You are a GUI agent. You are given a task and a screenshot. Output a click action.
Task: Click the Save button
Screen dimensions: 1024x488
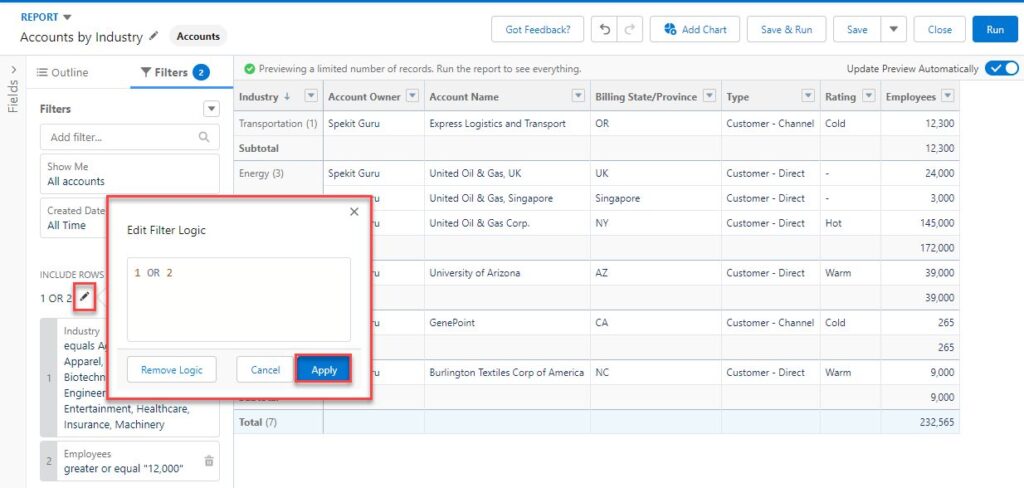(857, 29)
